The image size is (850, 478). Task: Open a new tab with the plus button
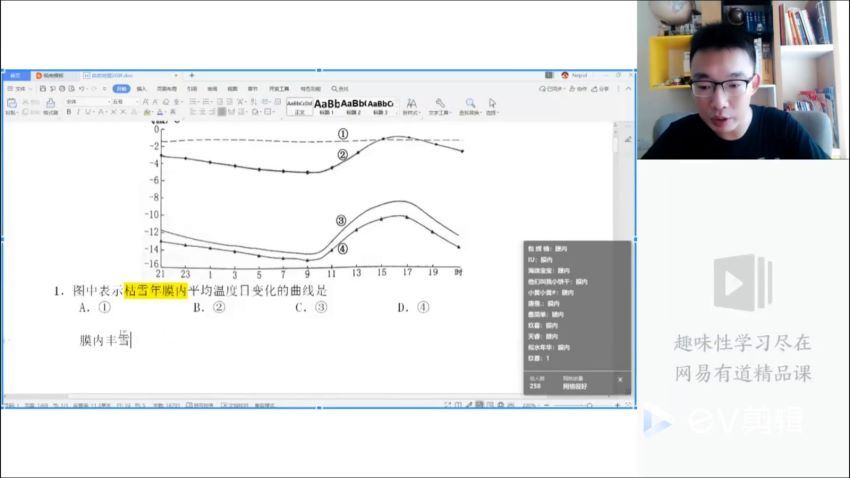click(x=191, y=75)
